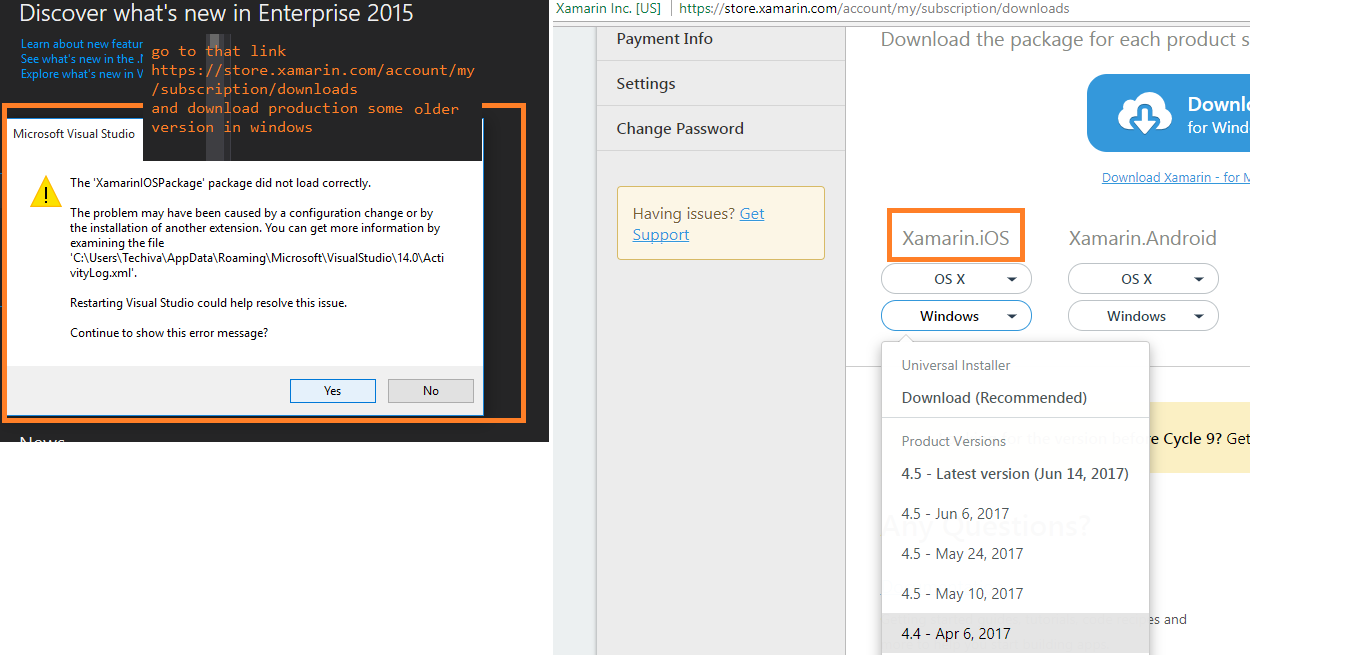The image size is (1360, 660).
Task: Click the 'Learn about new featur' link in Visual Studio
Action: click(82, 44)
